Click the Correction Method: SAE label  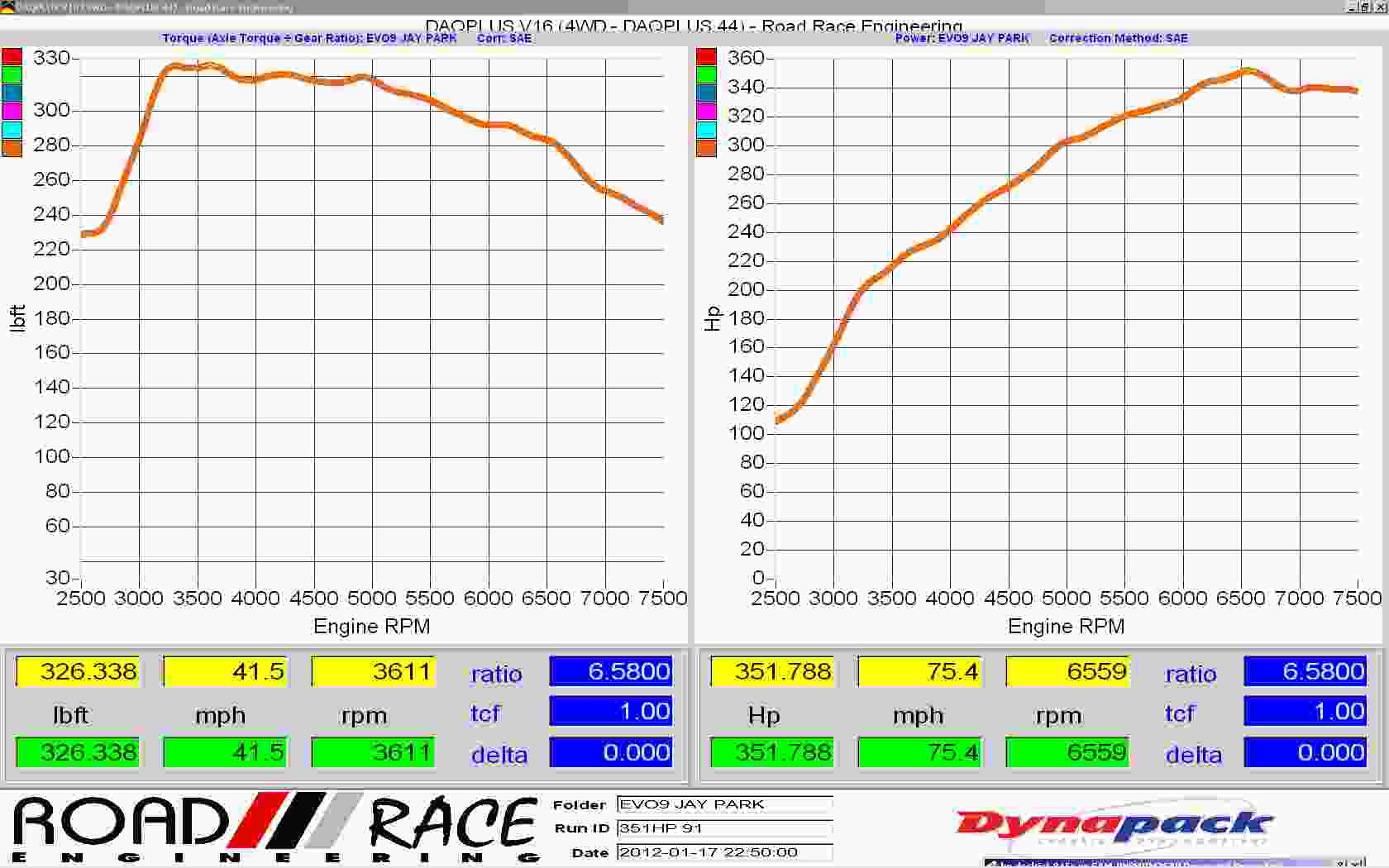tap(1118, 38)
